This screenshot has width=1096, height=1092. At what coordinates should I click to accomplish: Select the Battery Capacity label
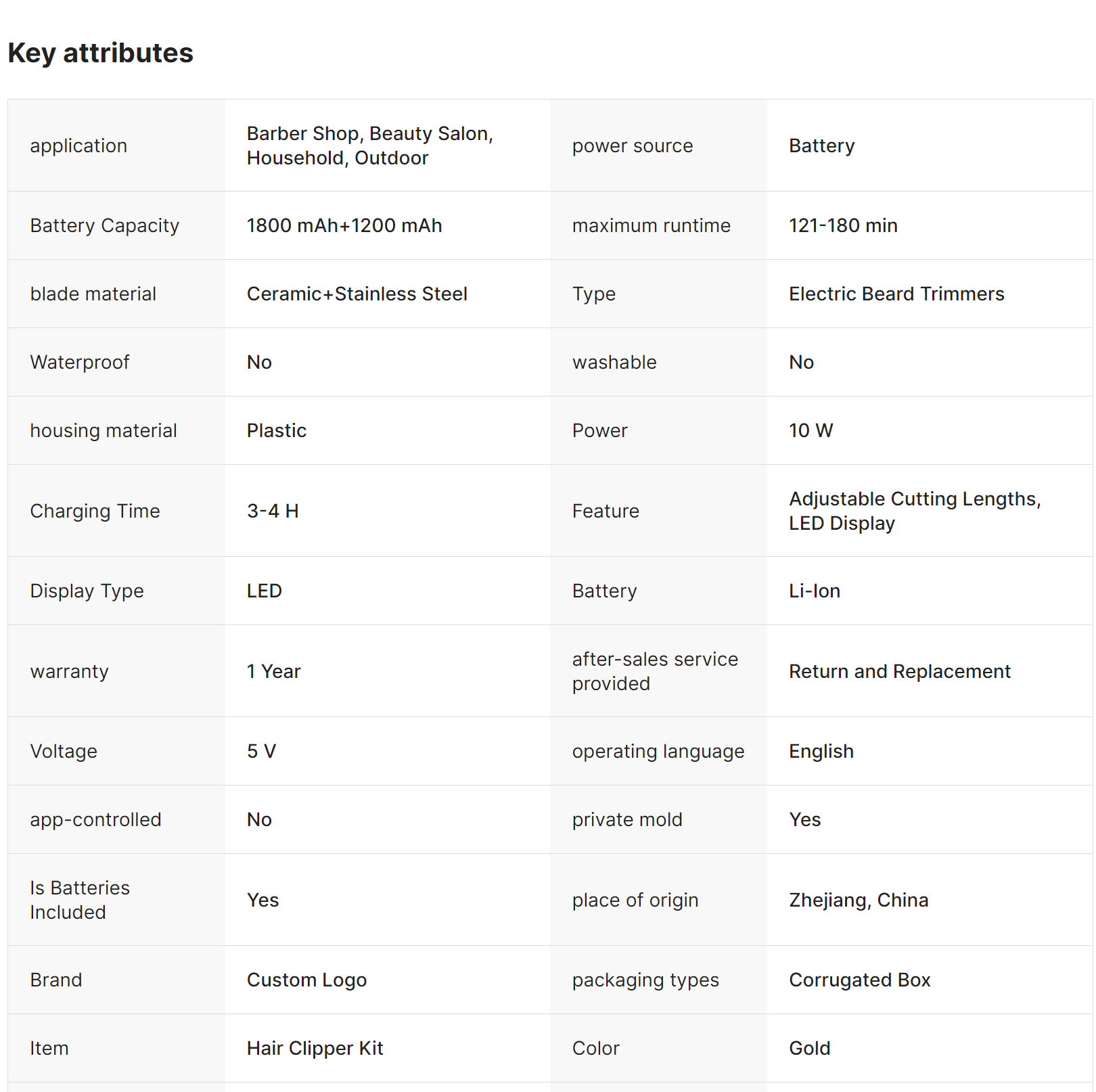tap(105, 225)
